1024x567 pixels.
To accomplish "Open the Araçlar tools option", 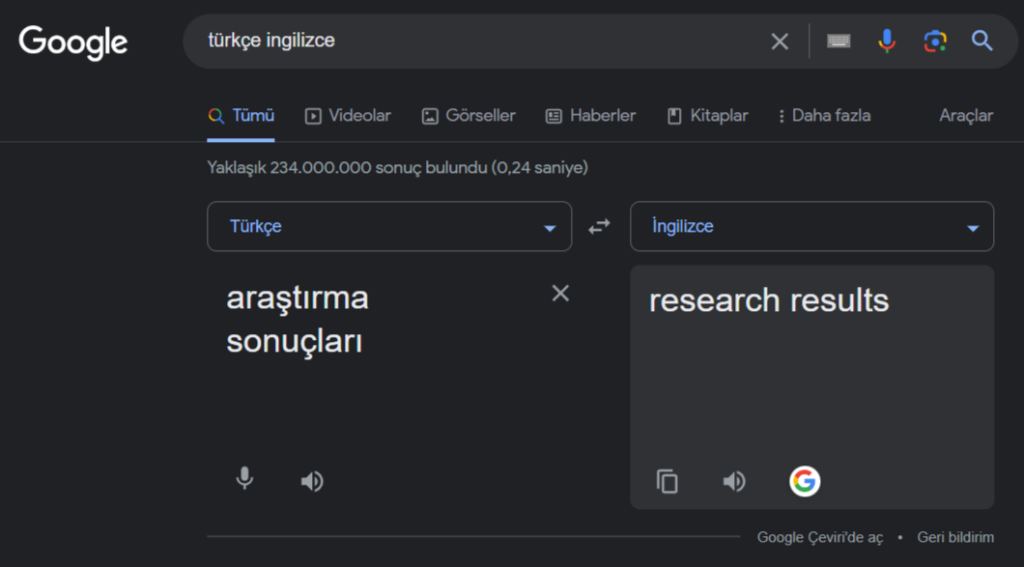I will click(966, 116).
